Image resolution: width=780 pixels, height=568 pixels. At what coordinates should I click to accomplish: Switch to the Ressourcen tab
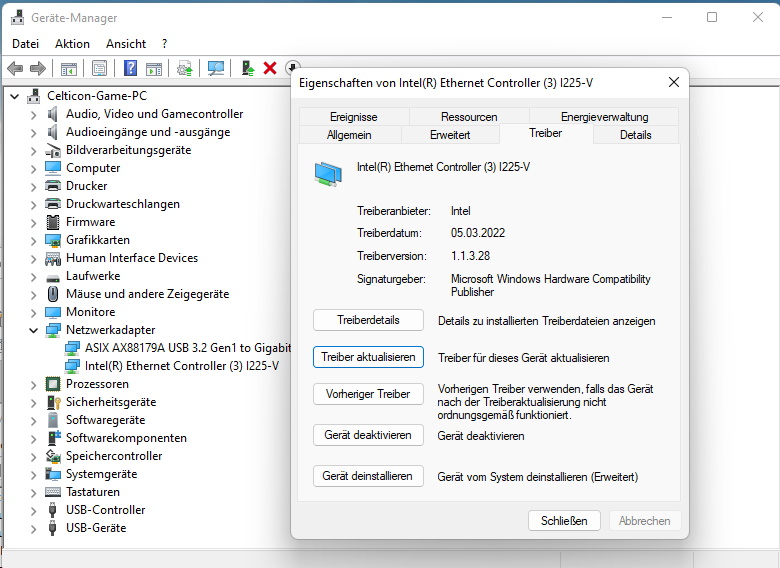[469, 117]
